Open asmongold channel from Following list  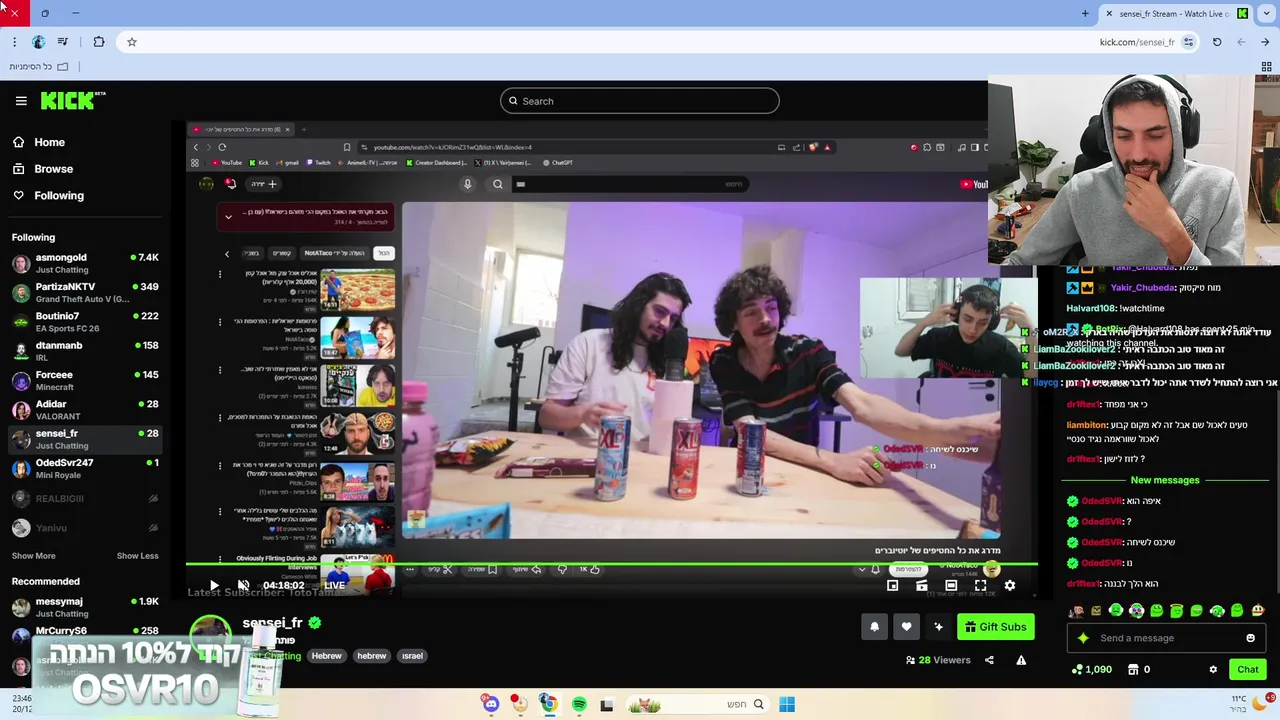click(x=85, y=263)
